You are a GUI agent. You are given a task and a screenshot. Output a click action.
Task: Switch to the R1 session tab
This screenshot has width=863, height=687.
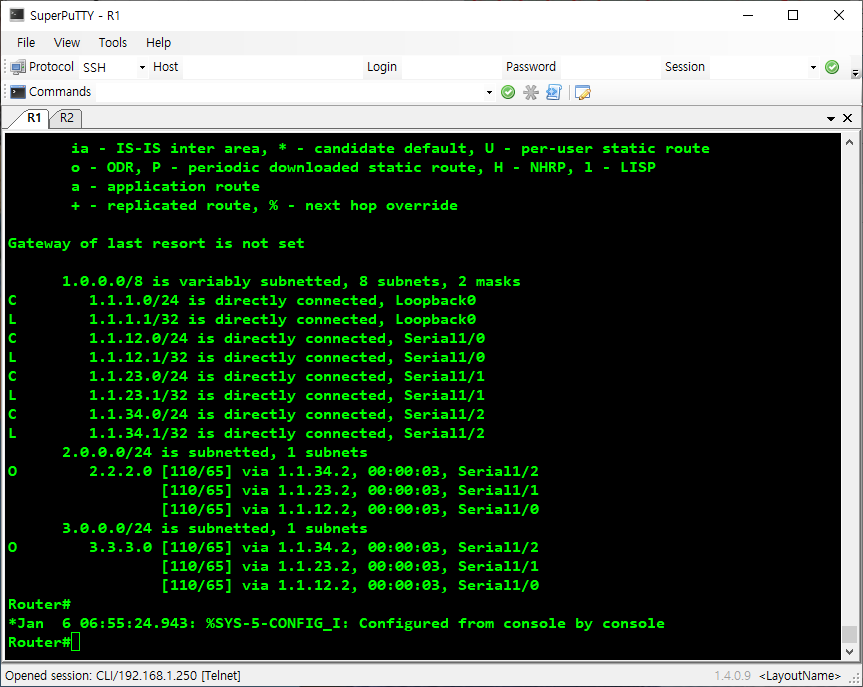point(34,118)
